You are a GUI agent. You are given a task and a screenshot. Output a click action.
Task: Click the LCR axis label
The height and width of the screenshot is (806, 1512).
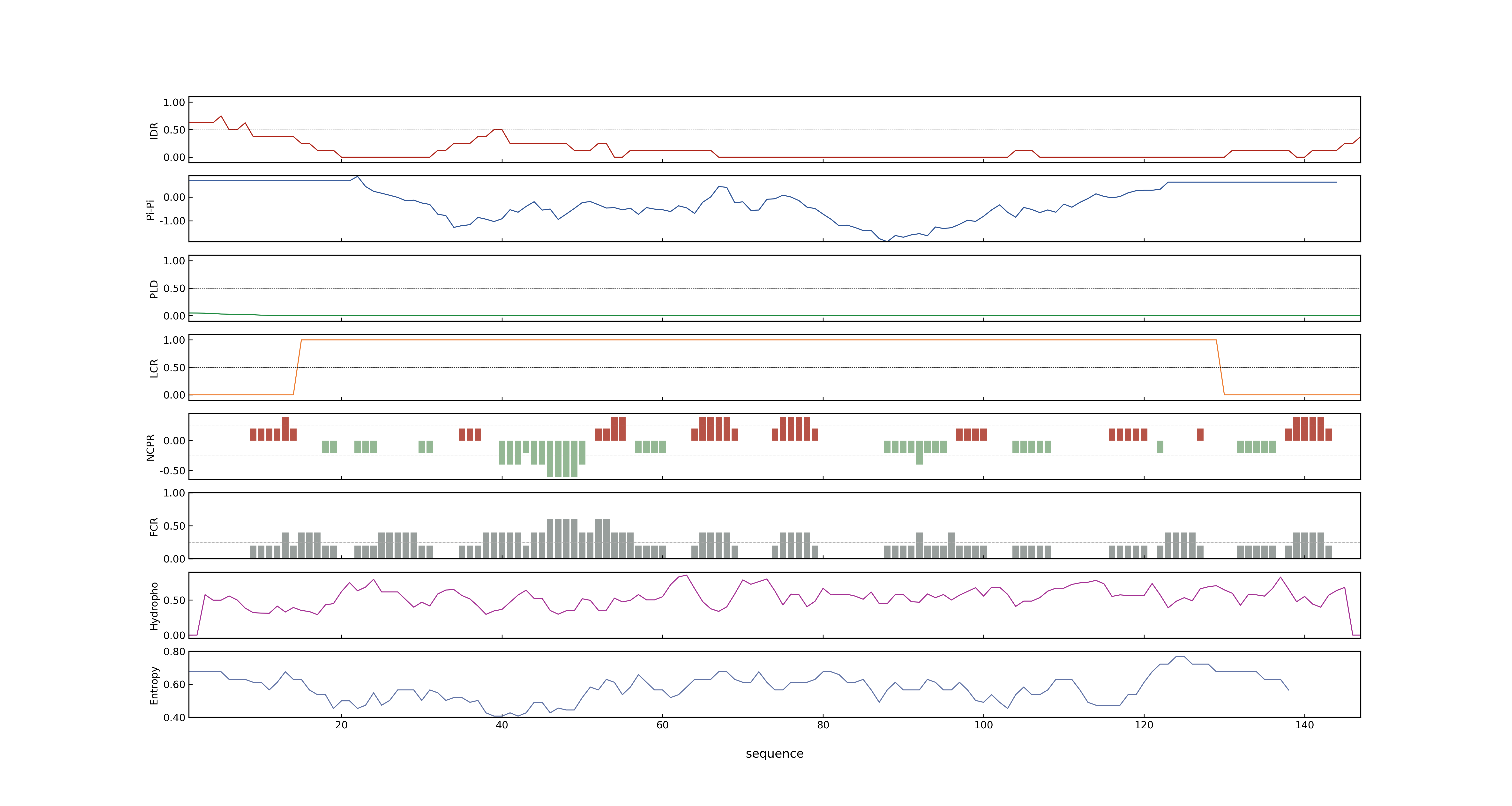(154, 368)
